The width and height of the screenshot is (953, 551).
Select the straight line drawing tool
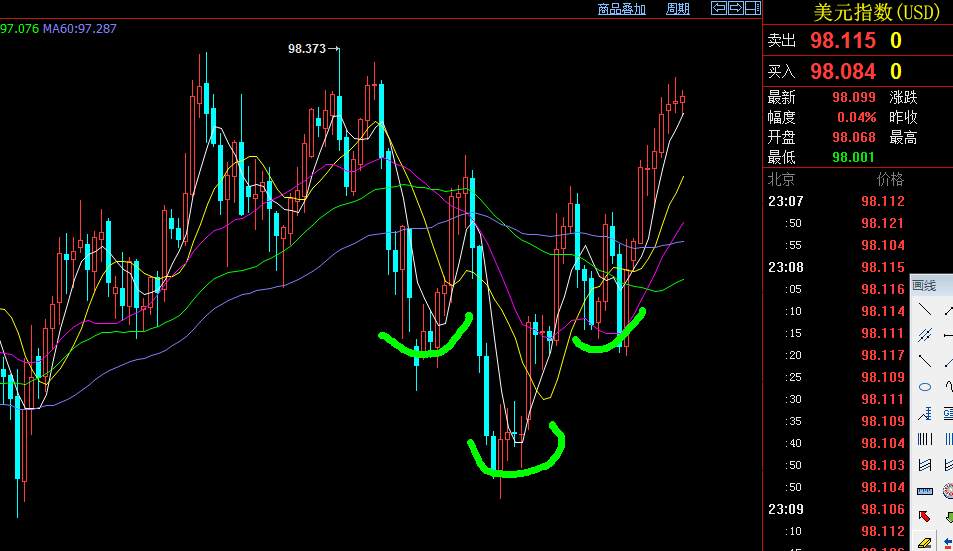pos(924,310)
